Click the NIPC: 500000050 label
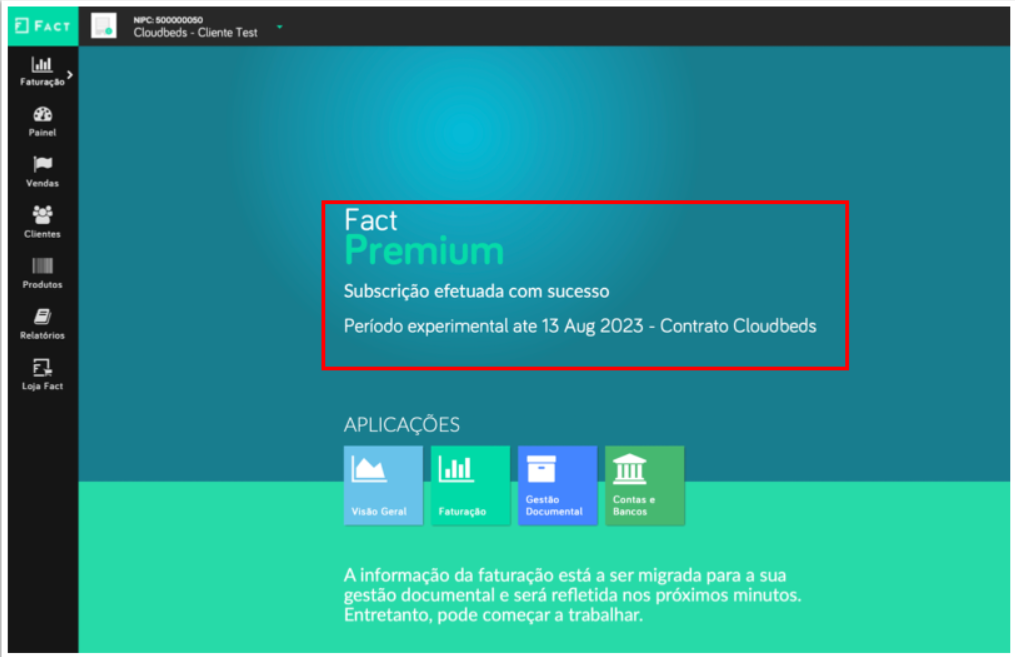This screenshot has width=1015, height=657. point(168,20)
